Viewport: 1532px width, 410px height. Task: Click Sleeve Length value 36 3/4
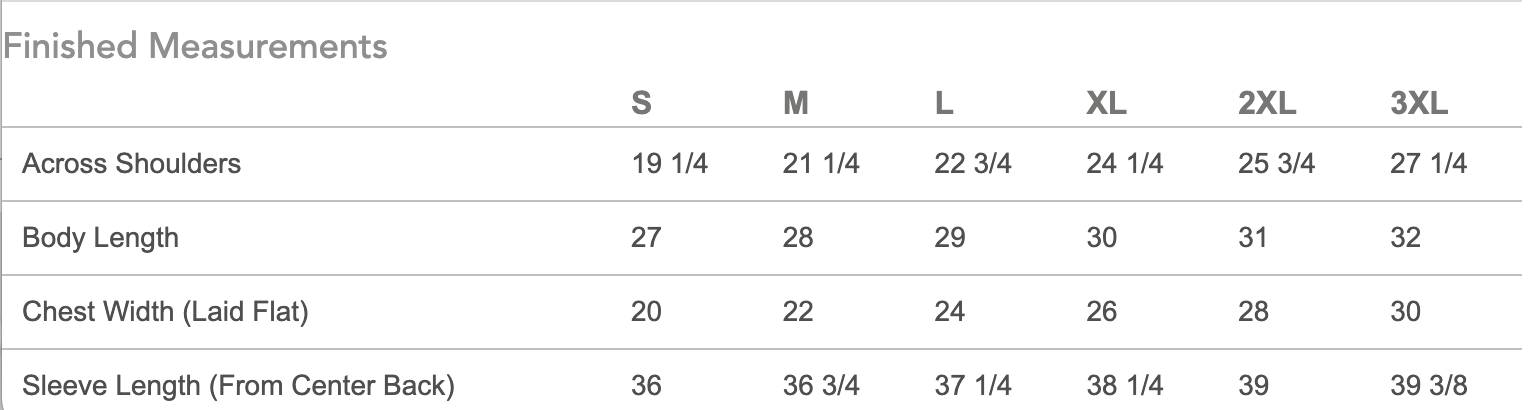[822, 385]
